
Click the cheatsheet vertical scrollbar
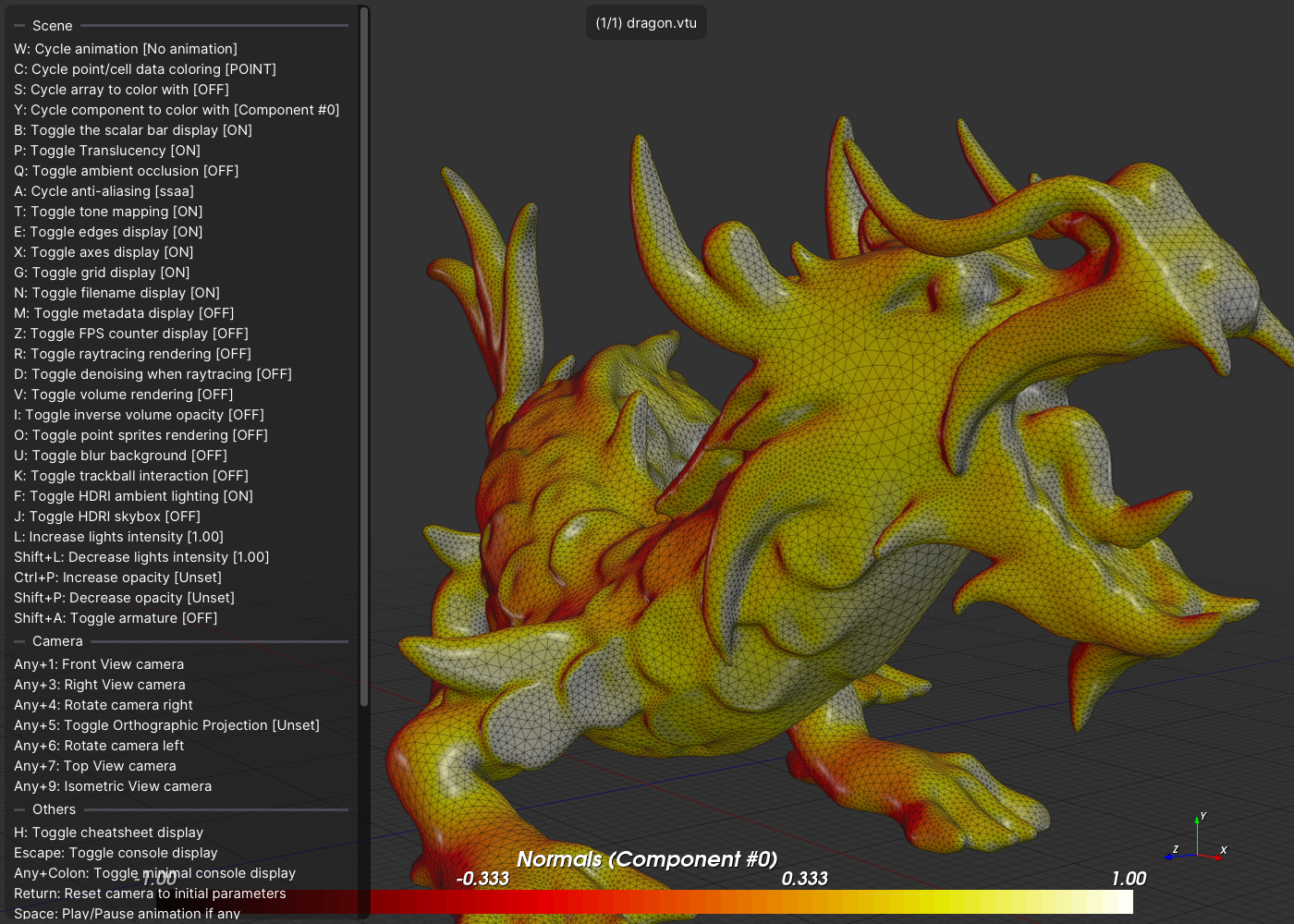pos(364,356)
